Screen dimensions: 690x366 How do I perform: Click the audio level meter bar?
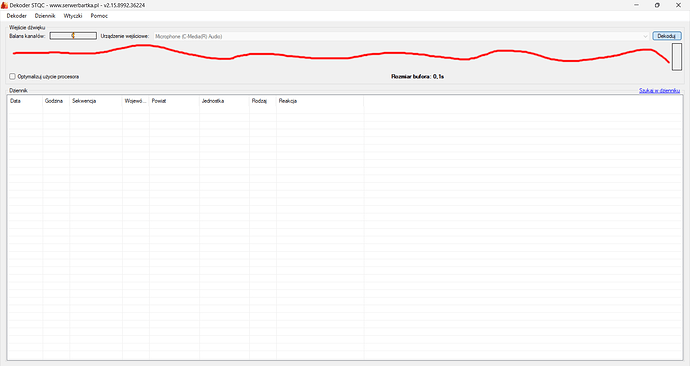pyautogui.click(x=677, y=57)
